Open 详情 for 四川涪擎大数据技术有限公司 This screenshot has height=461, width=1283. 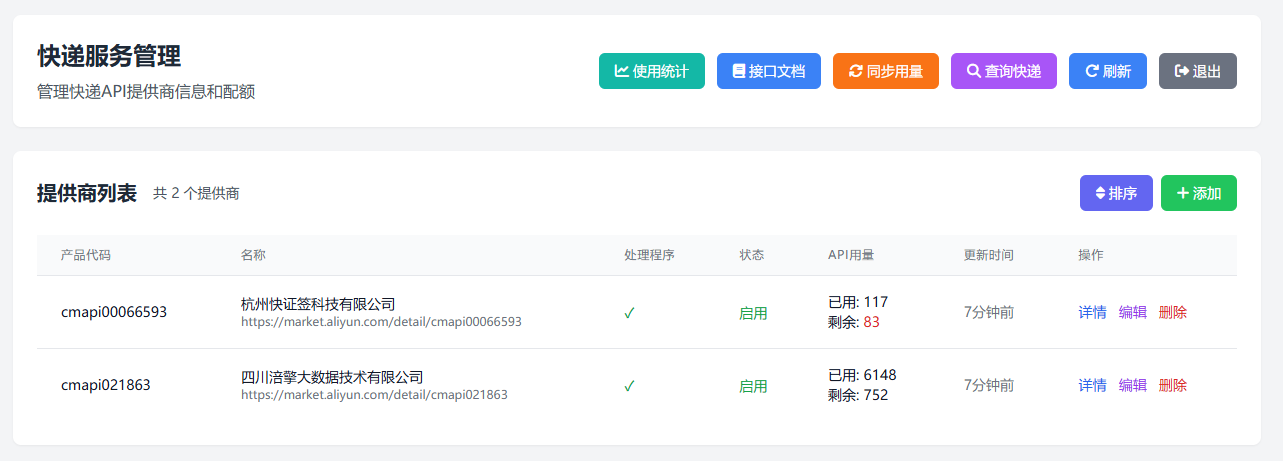point(1092,385)
